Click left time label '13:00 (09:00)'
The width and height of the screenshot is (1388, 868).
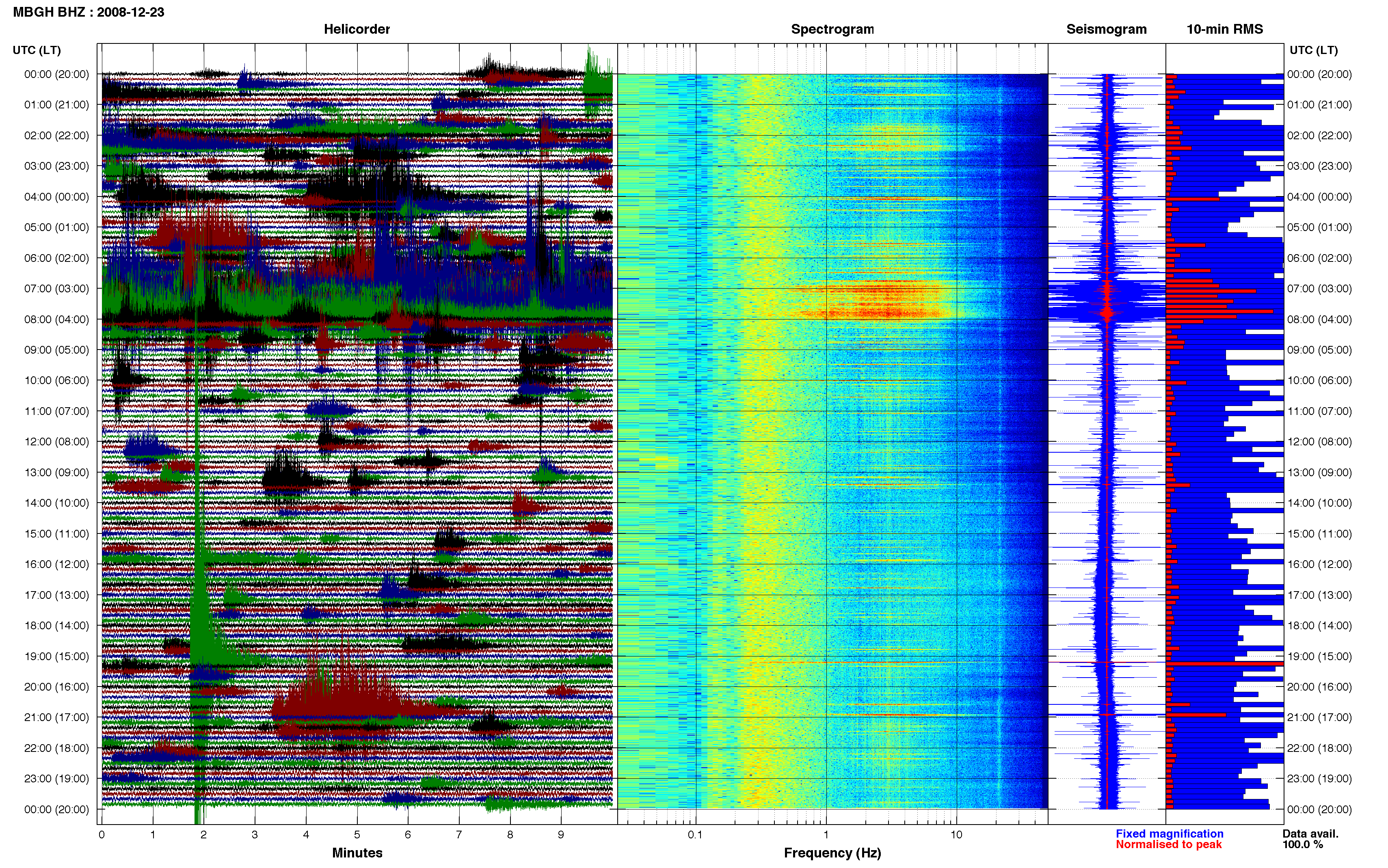coord(57,473)
